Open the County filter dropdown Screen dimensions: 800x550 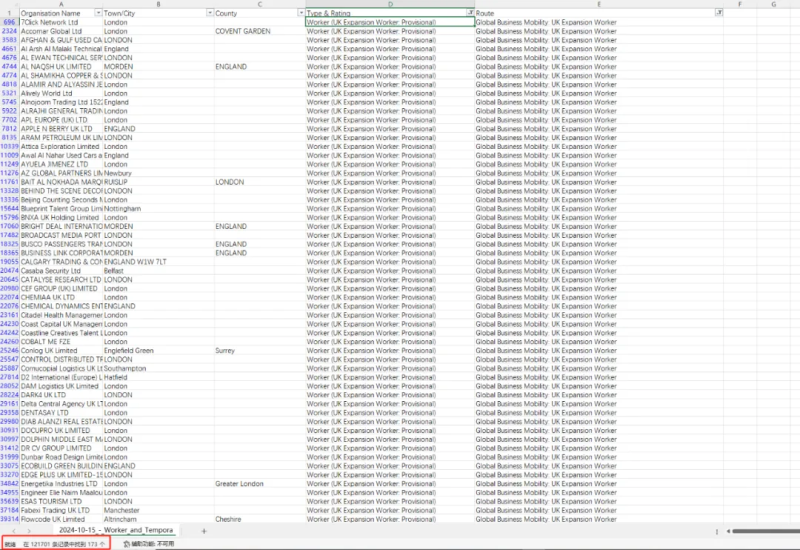pos(301,13)
